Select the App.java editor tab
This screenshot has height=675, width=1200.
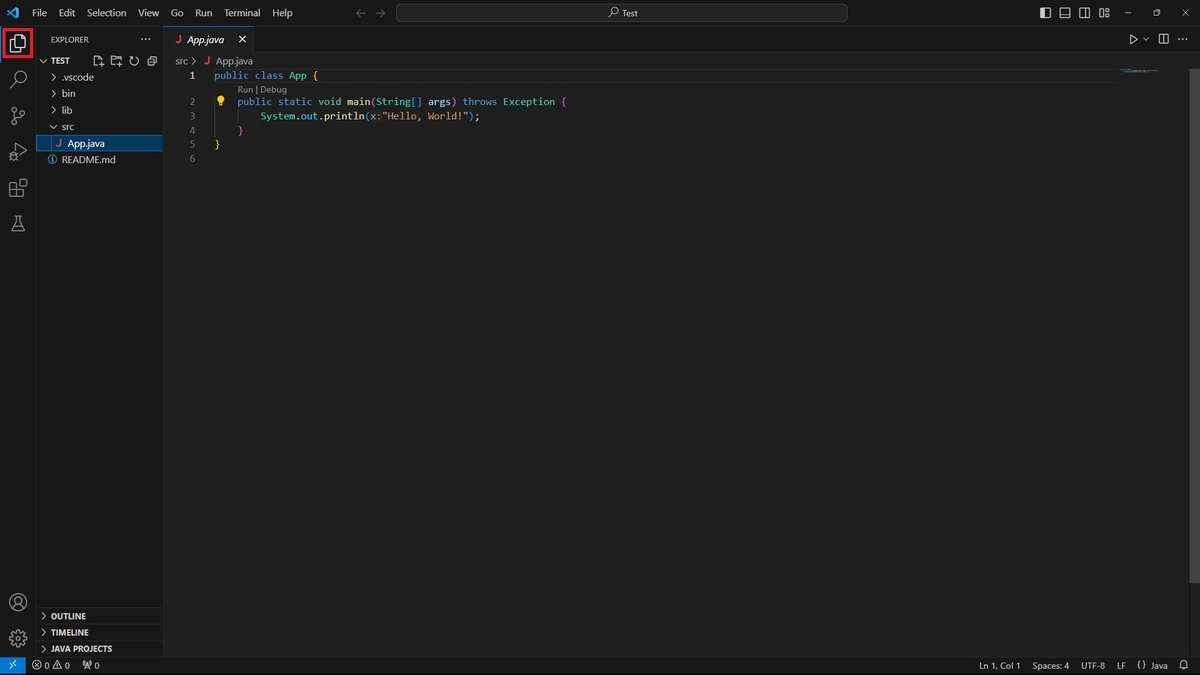pos(204,39)
